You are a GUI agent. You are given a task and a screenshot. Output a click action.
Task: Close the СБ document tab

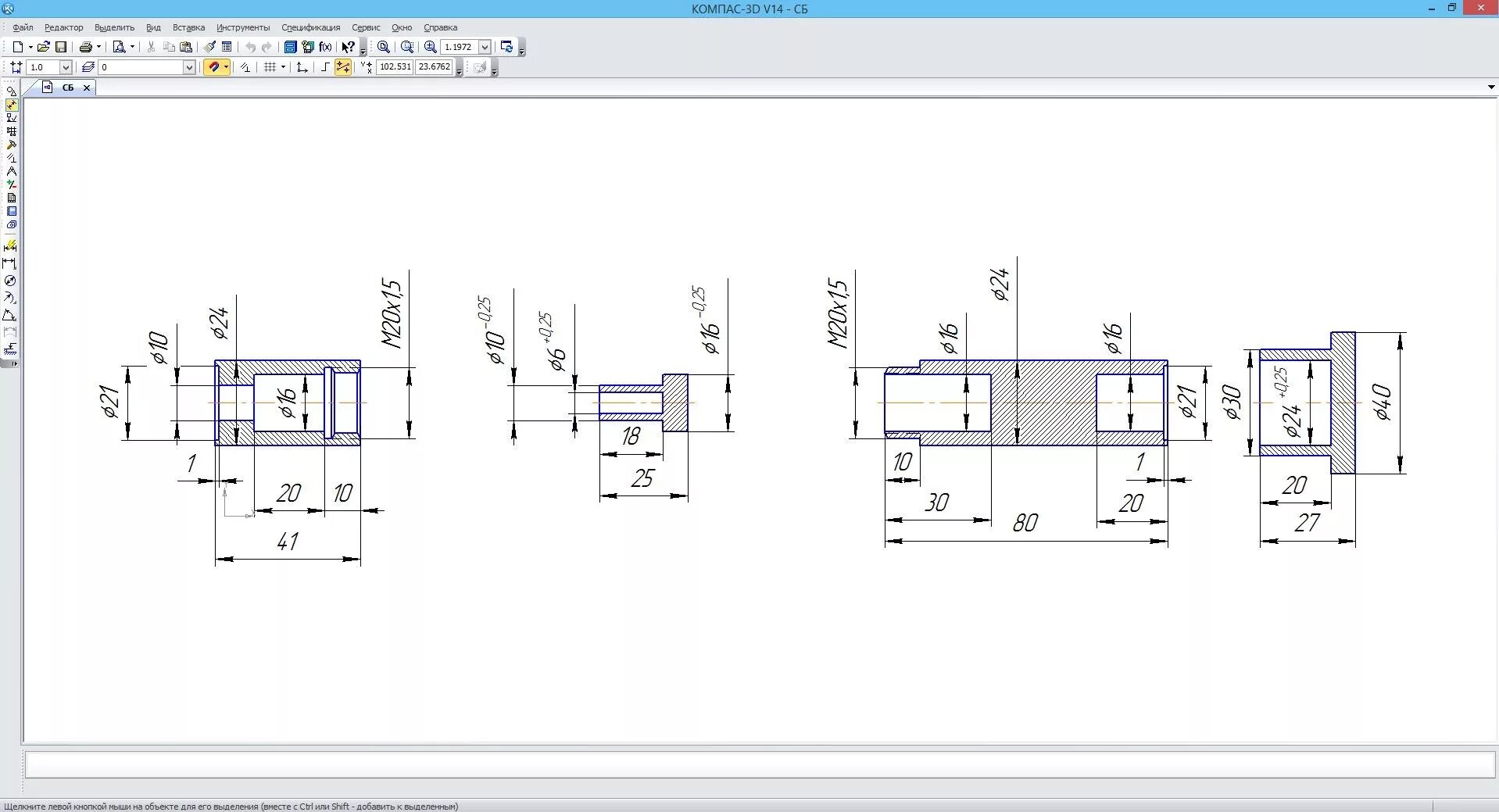tap(87, 88)
